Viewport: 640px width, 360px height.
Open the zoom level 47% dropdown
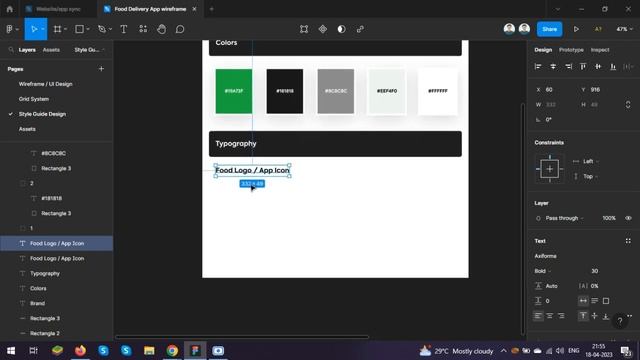624,29
